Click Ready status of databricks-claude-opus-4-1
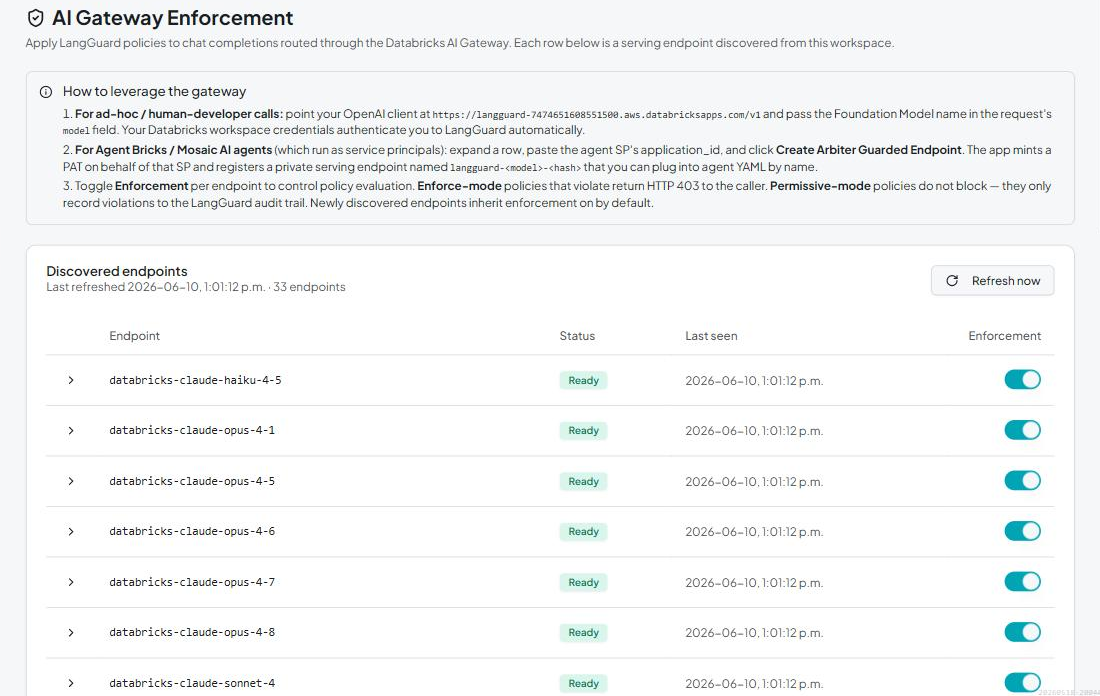 [x=583, y=431]
